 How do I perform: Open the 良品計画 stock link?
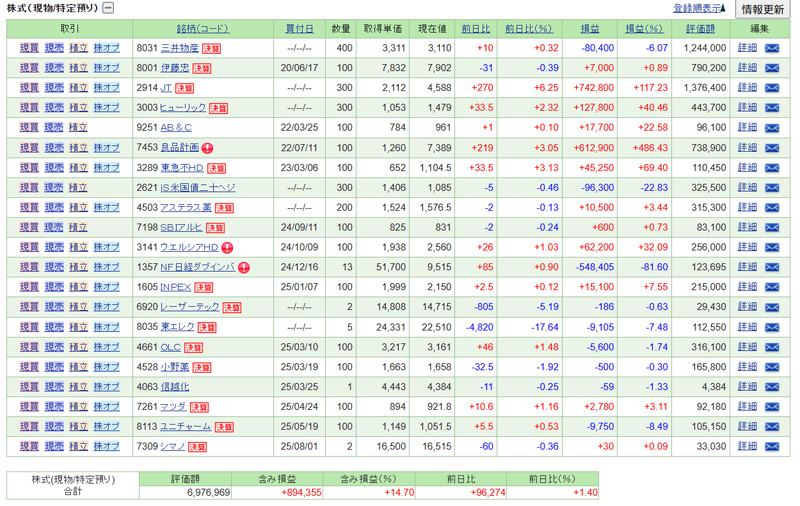(x=180, y=148)
